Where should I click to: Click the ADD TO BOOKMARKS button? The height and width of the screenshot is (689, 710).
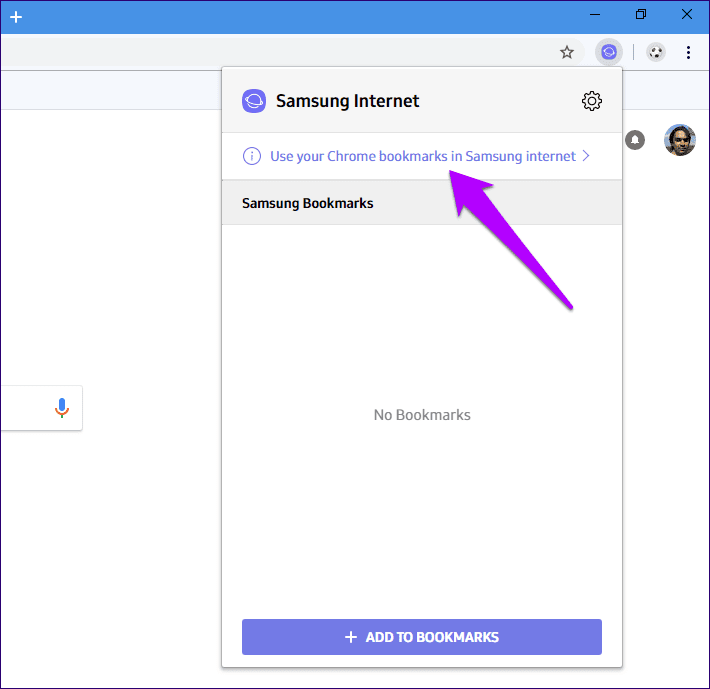click(x=422, y=636)
